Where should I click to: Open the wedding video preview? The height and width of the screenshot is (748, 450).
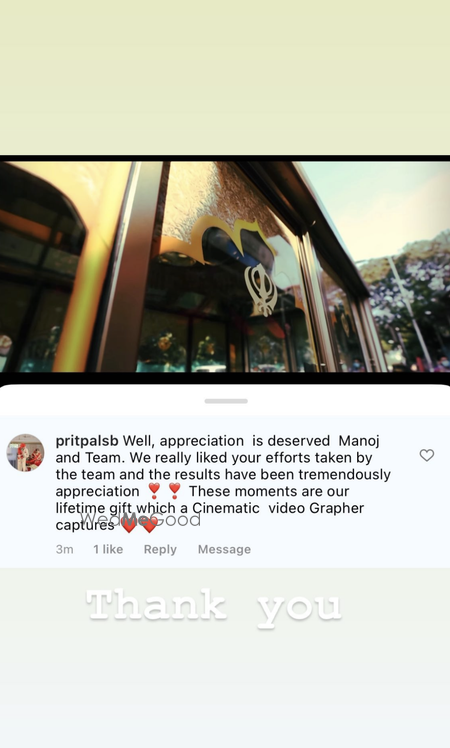tap(225, 267)
